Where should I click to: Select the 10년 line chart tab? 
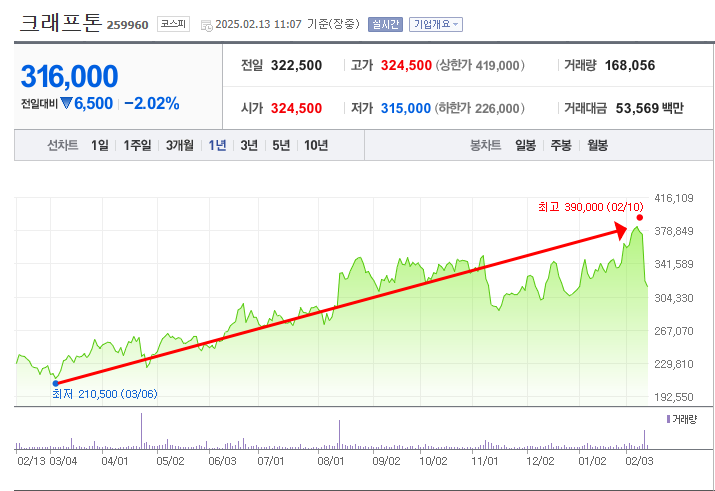pyautogui.click(x=316, y=145)
